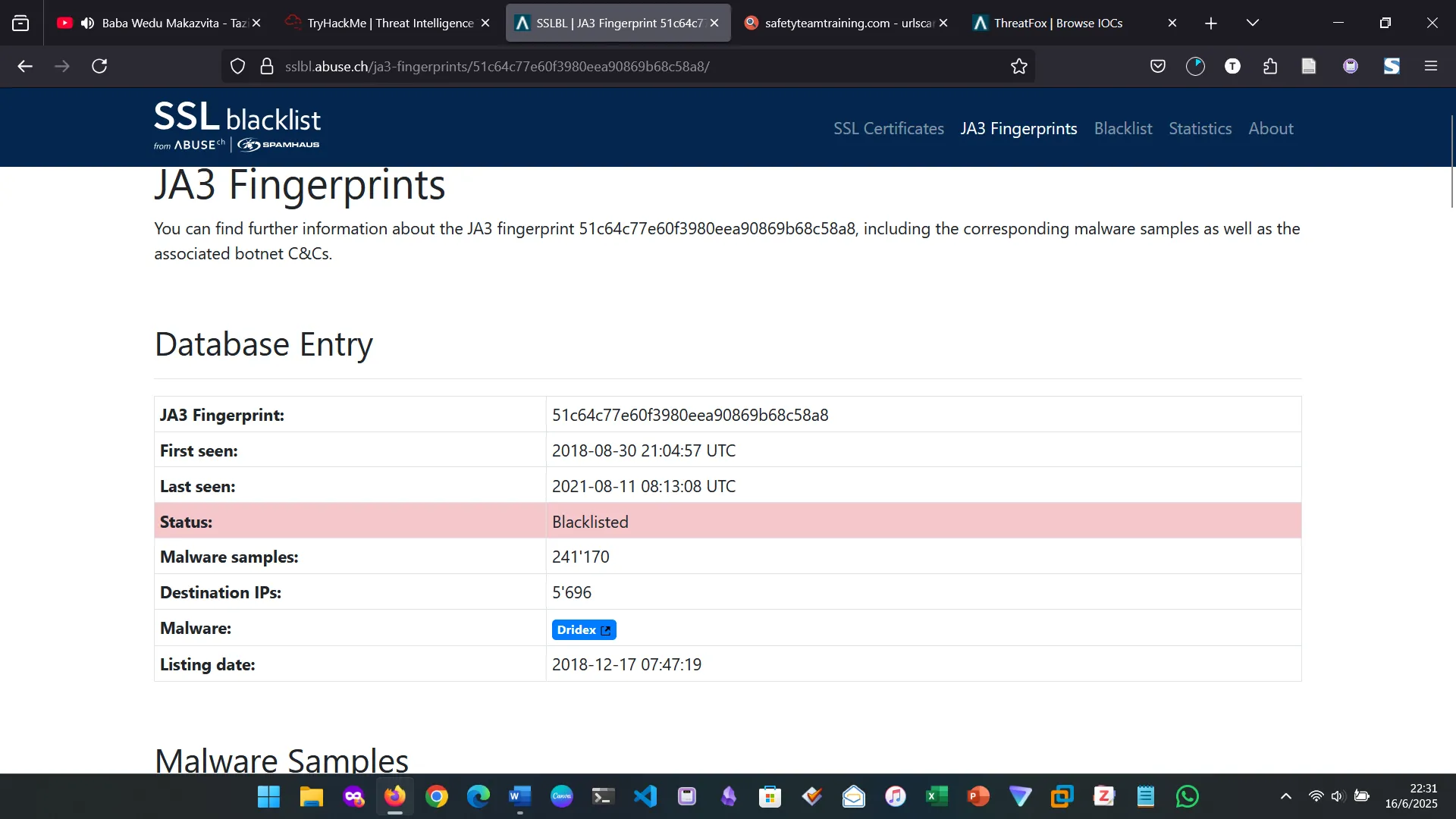The width and height of the screenshot is (1456, 819).
Task: Go back to previous page
Action: [25, 67]
